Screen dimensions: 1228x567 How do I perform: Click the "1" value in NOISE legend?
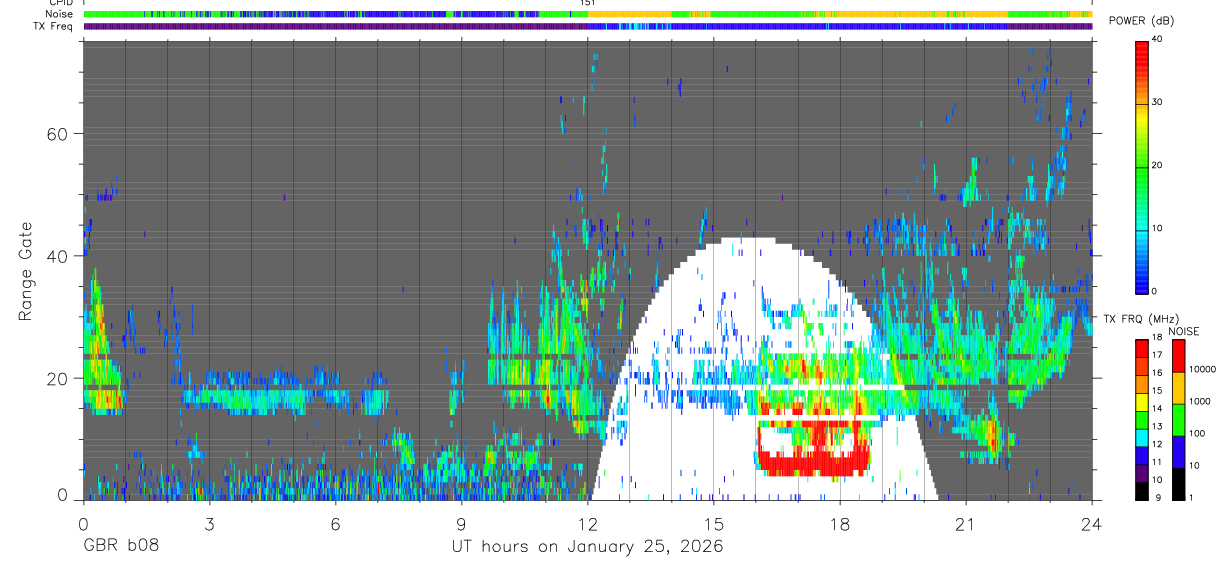(x=1191, y=497)
